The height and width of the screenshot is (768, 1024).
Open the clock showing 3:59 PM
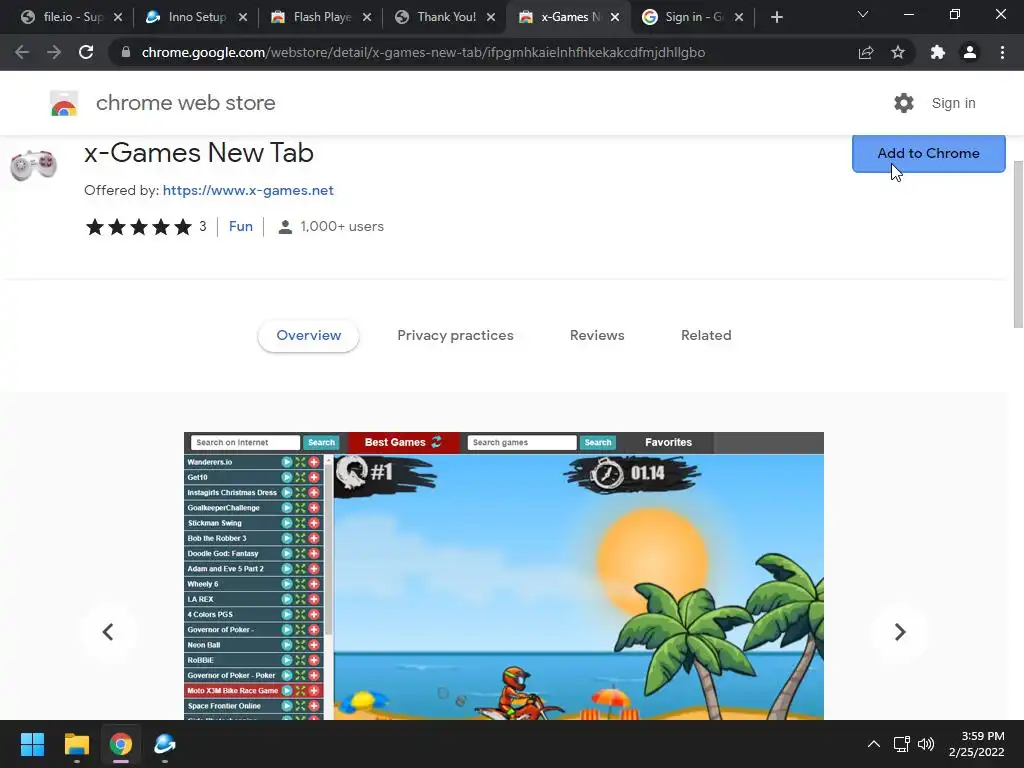click(976, 744)
